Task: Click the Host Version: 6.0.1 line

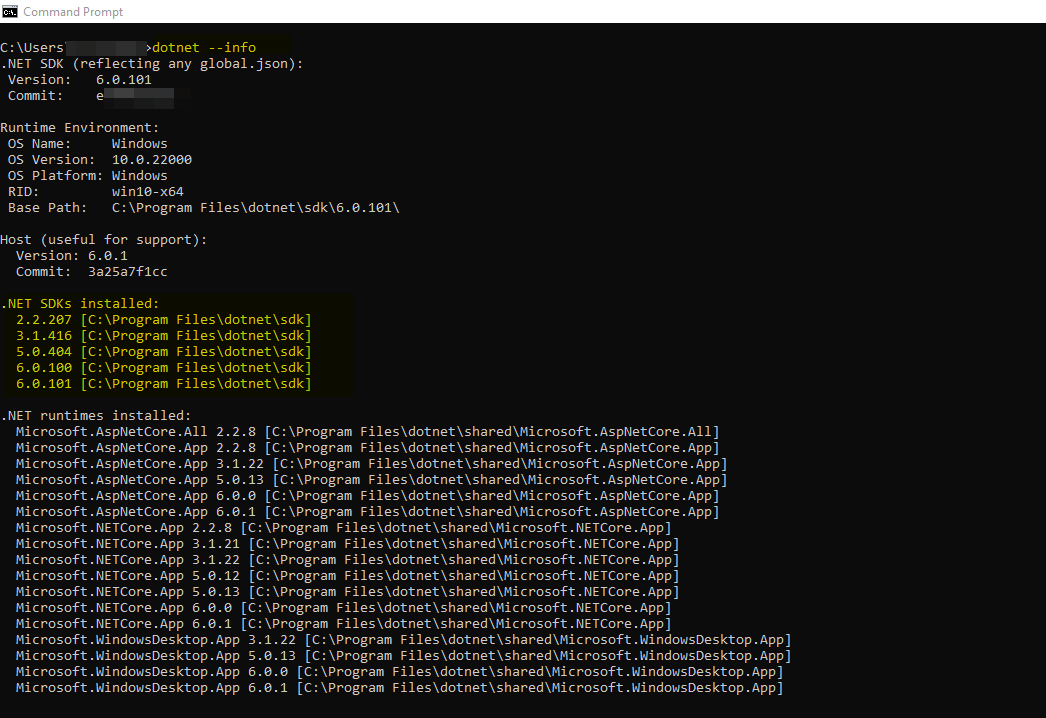Action: click(71, 256)
